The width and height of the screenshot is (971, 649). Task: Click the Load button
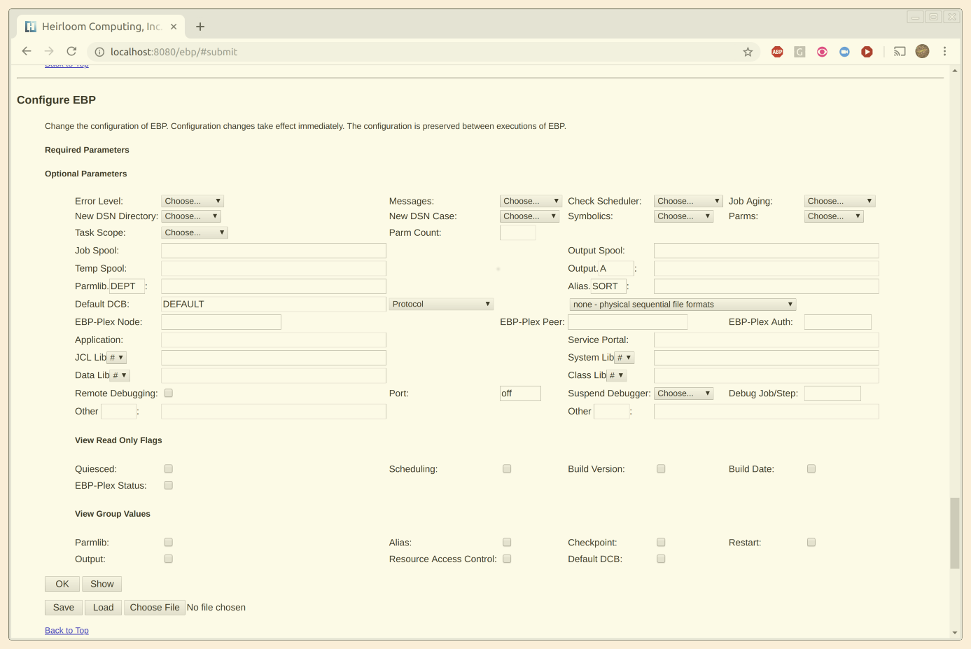(x=103, y=608)
